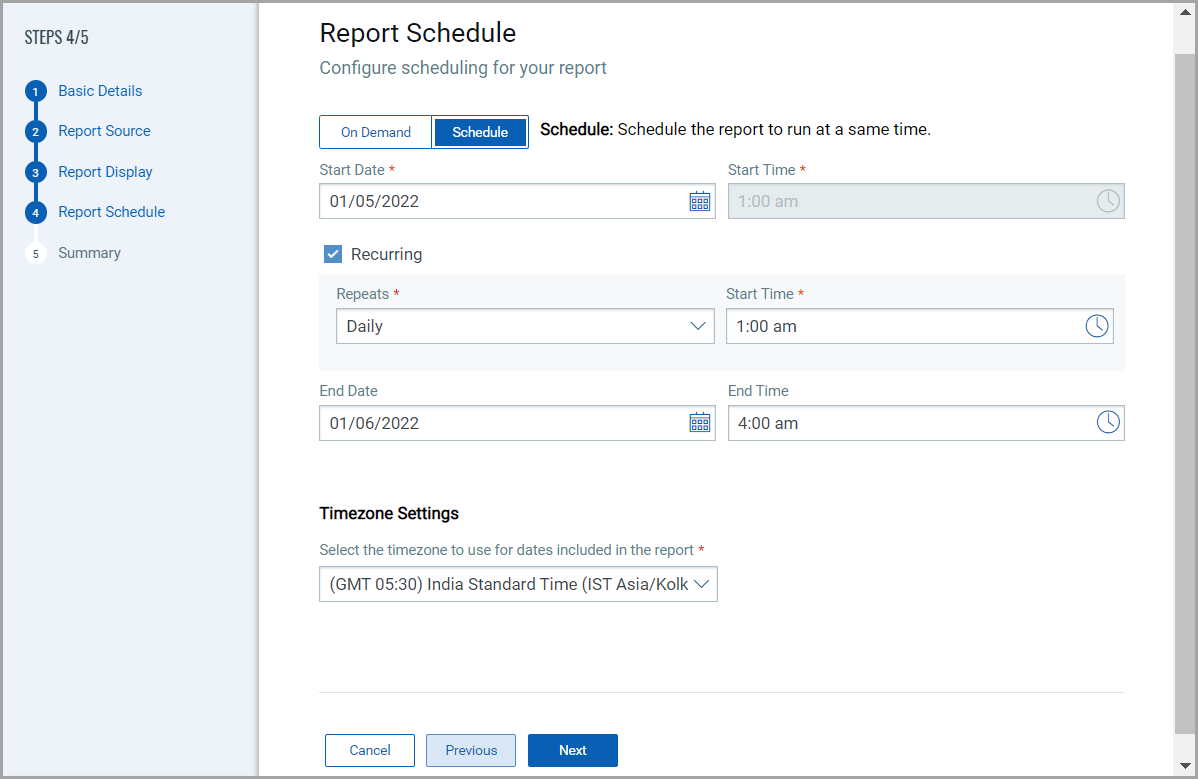
Task: Click step 3 circle in steps list
Action: (36, 173)
